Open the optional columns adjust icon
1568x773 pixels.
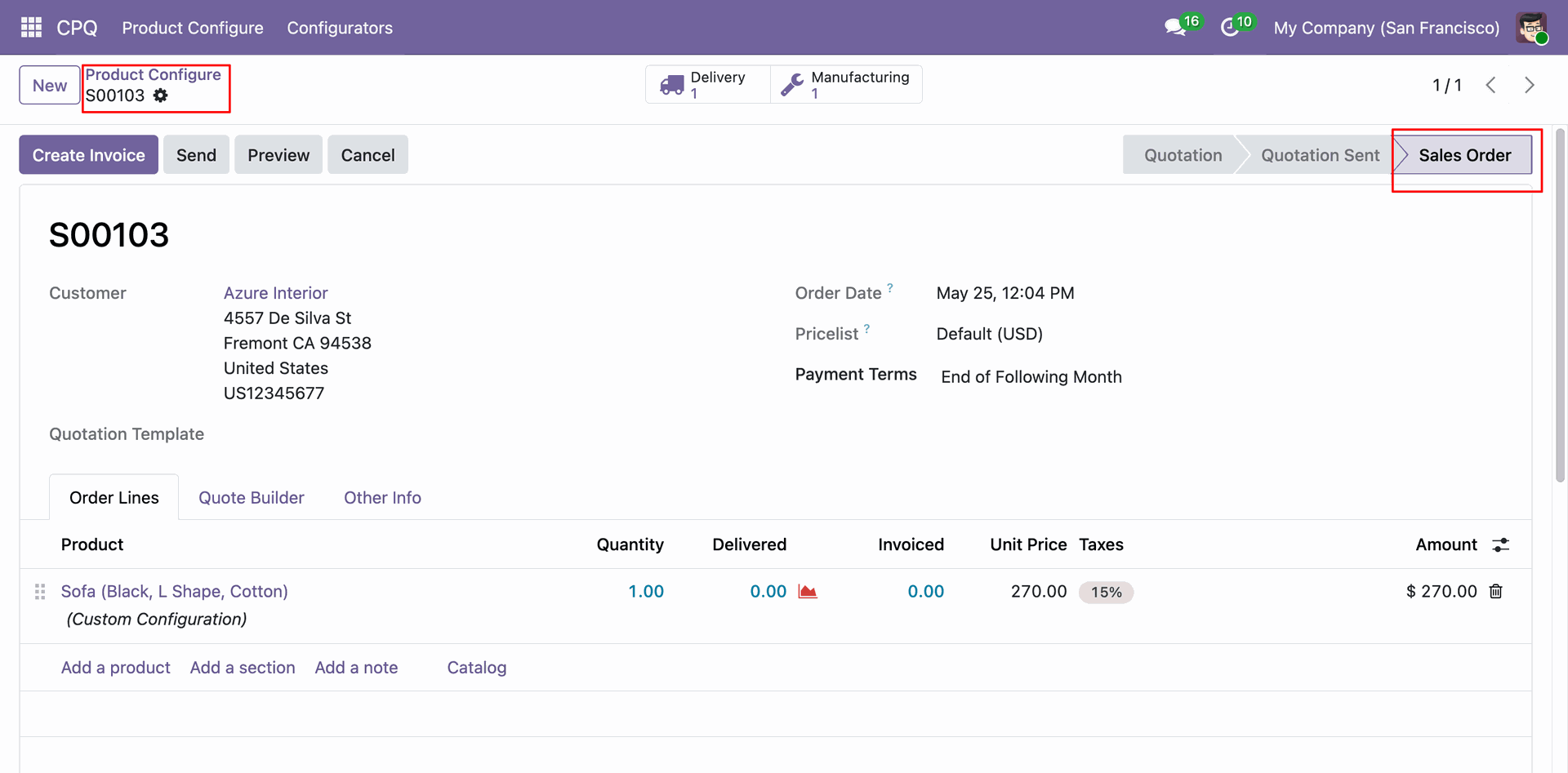[1501, 545]
